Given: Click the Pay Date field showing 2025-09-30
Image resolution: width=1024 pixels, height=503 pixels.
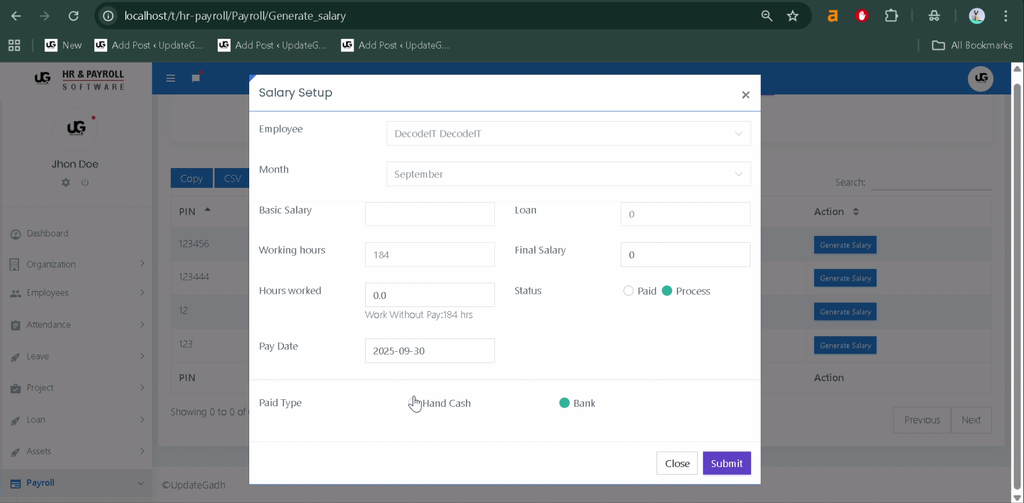Looking at the screenshot, I should tap(430, 350).
